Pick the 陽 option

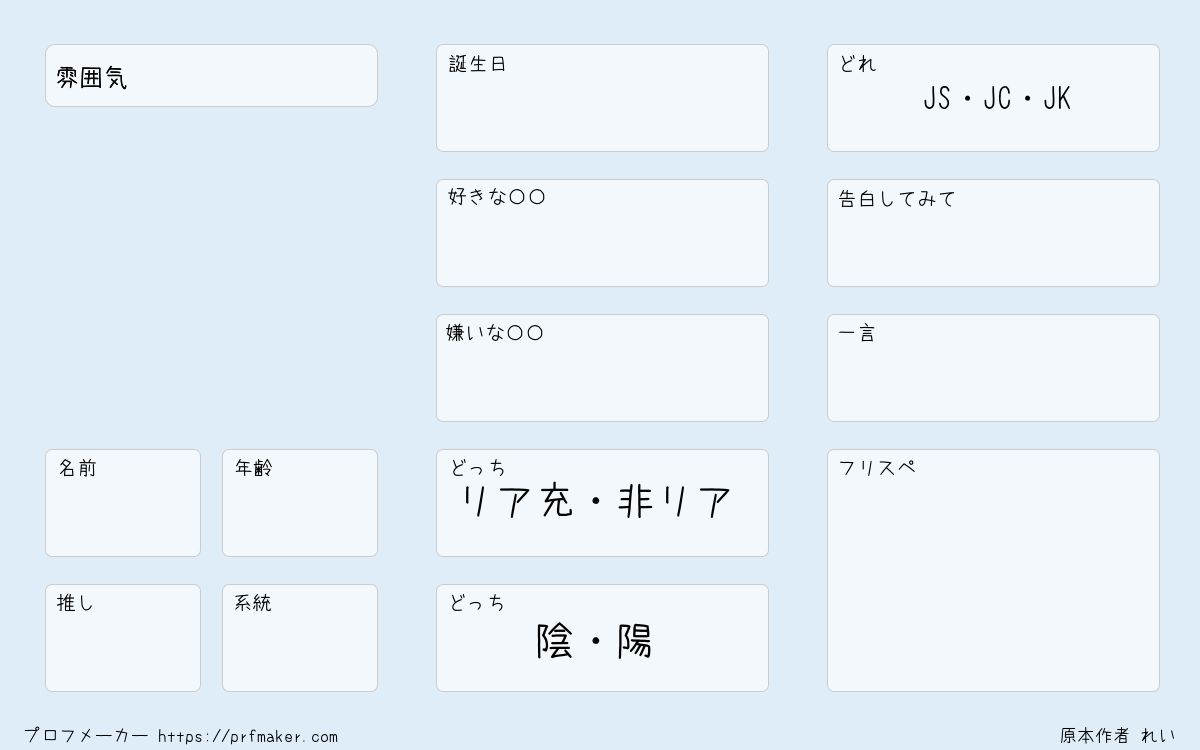coord(635,641)
